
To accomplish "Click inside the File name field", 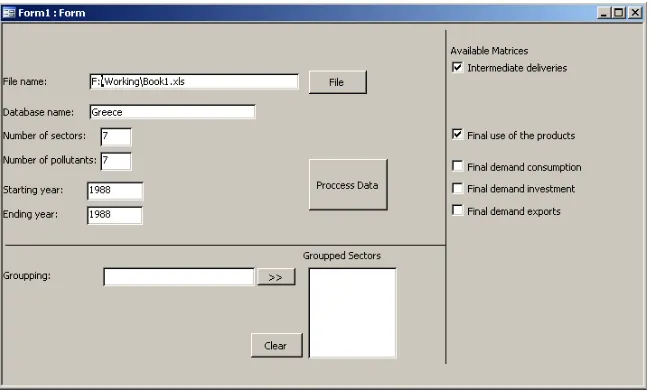I will click(x=194, y=81).
